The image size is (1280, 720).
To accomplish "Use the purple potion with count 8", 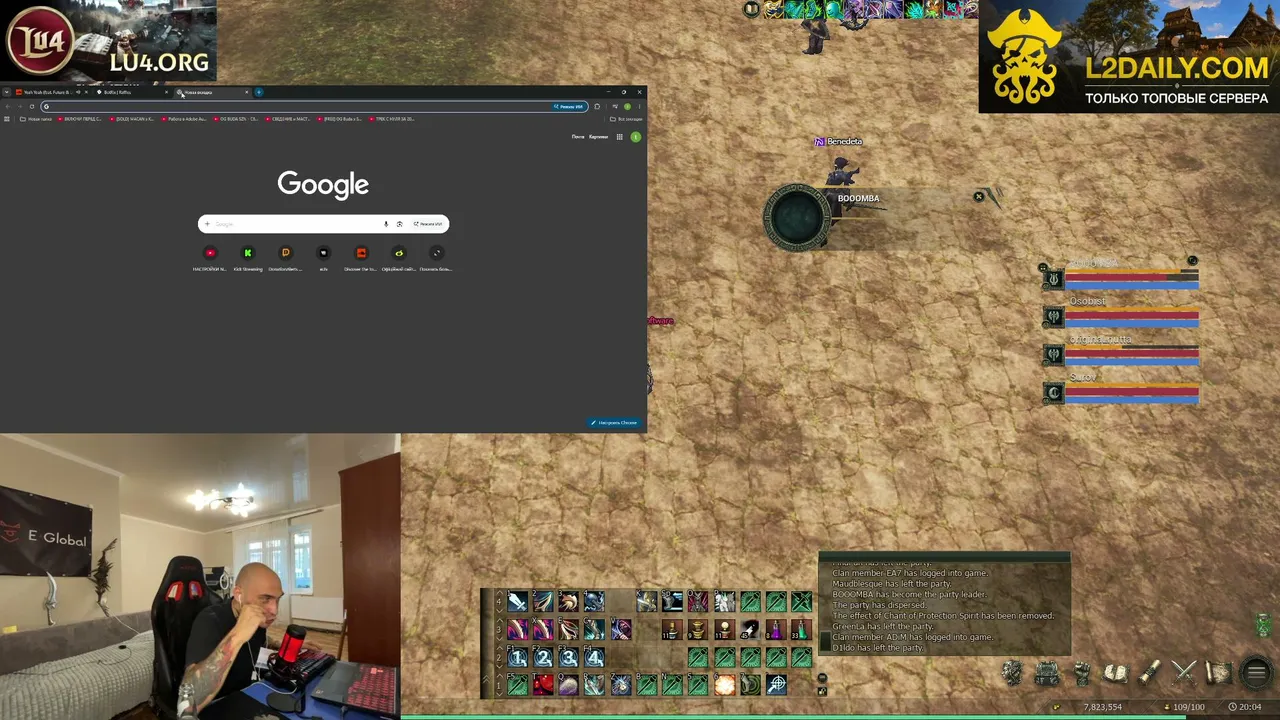I will point(776,630).
